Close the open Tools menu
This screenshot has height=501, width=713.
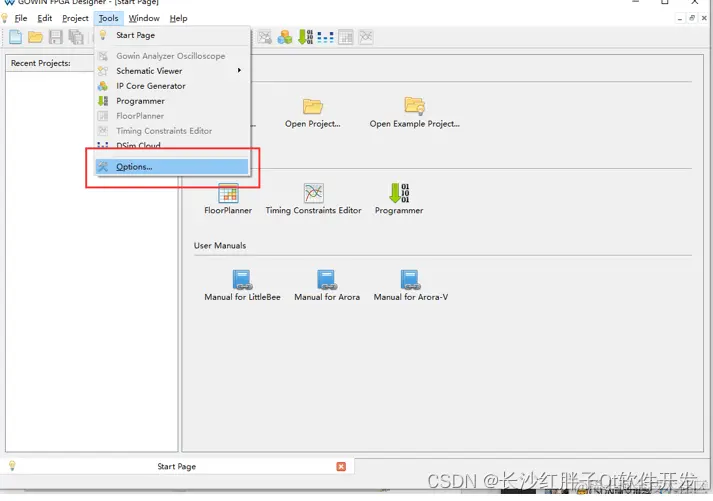[x=109, y=18]
